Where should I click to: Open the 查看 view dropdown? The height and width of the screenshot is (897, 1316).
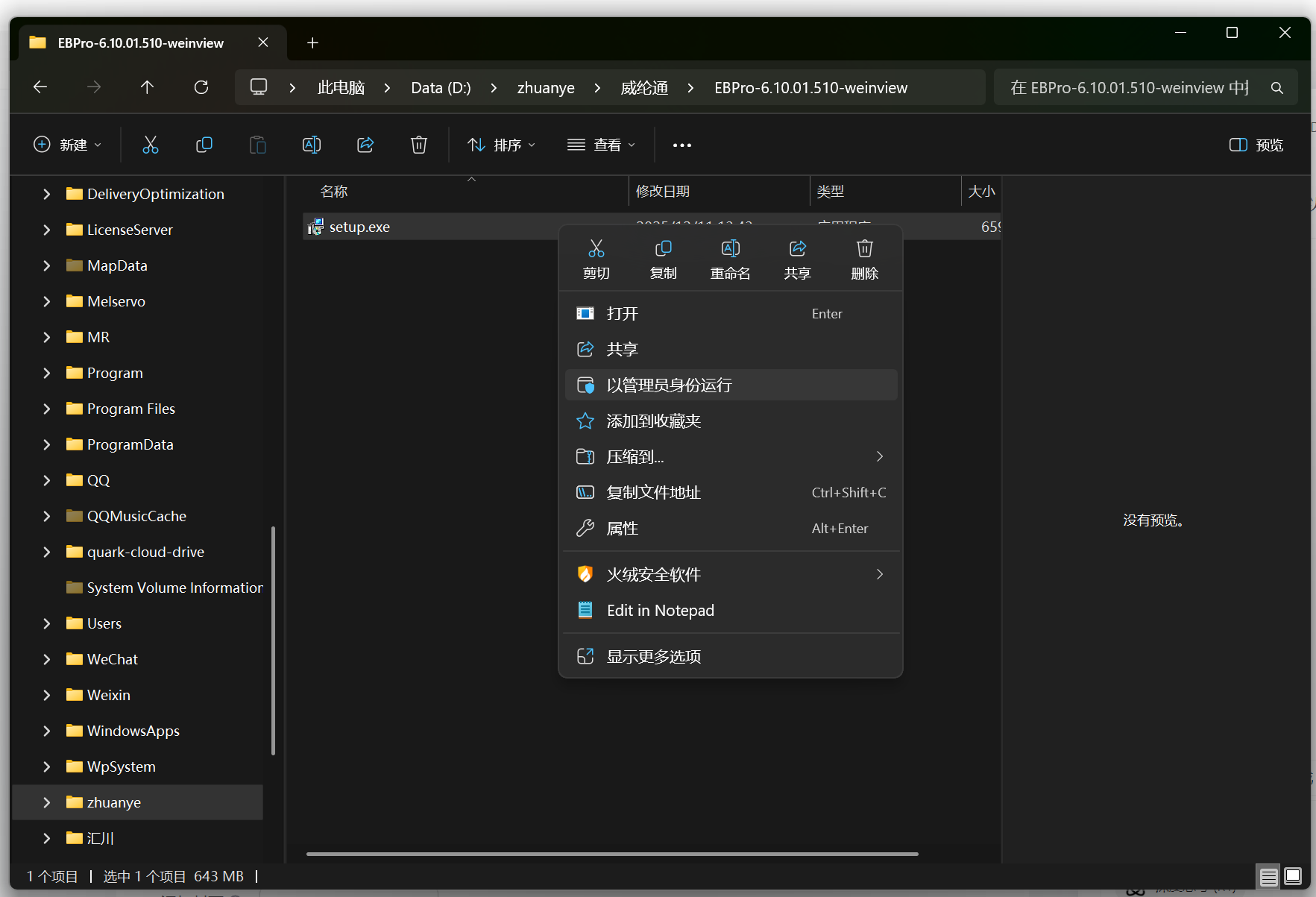click(x=601, y=145)
